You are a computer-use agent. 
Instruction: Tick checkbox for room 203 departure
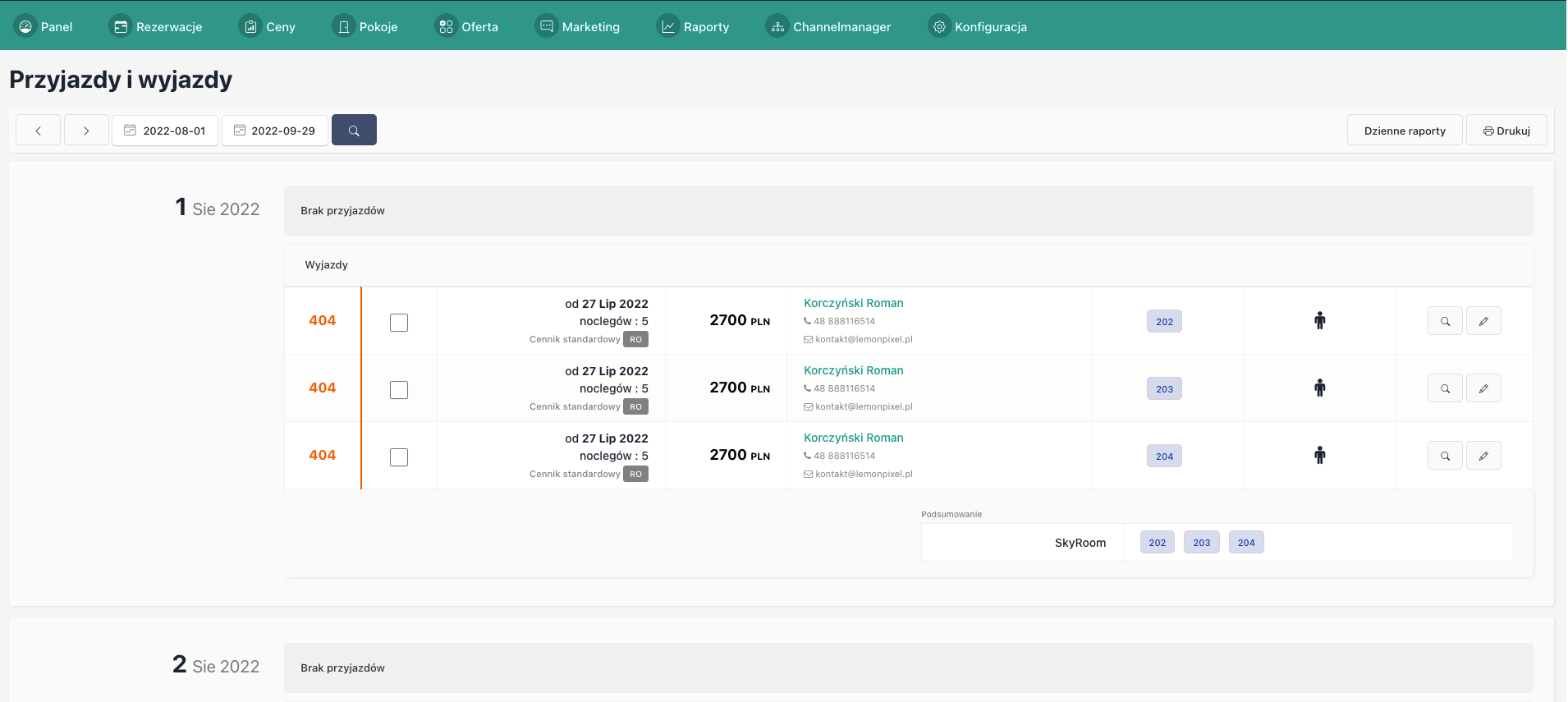coord(399,390)
